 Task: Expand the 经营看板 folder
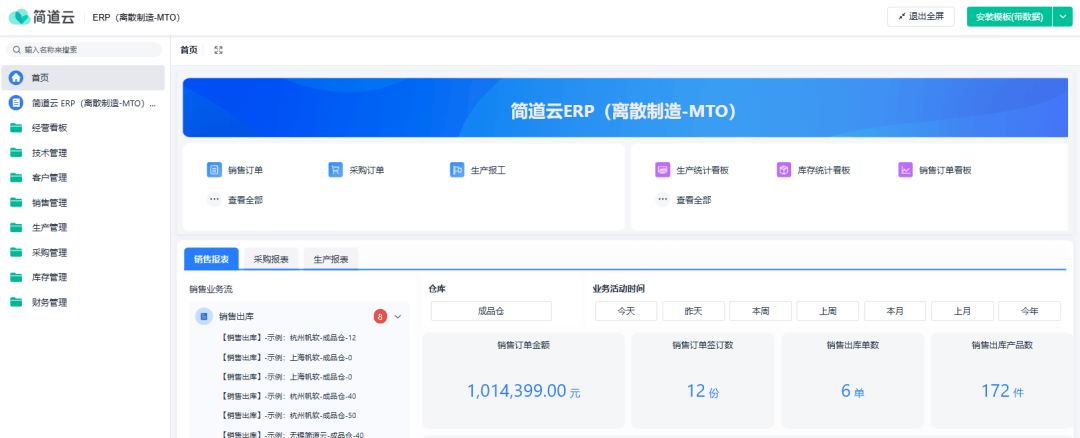pos(83,128)
